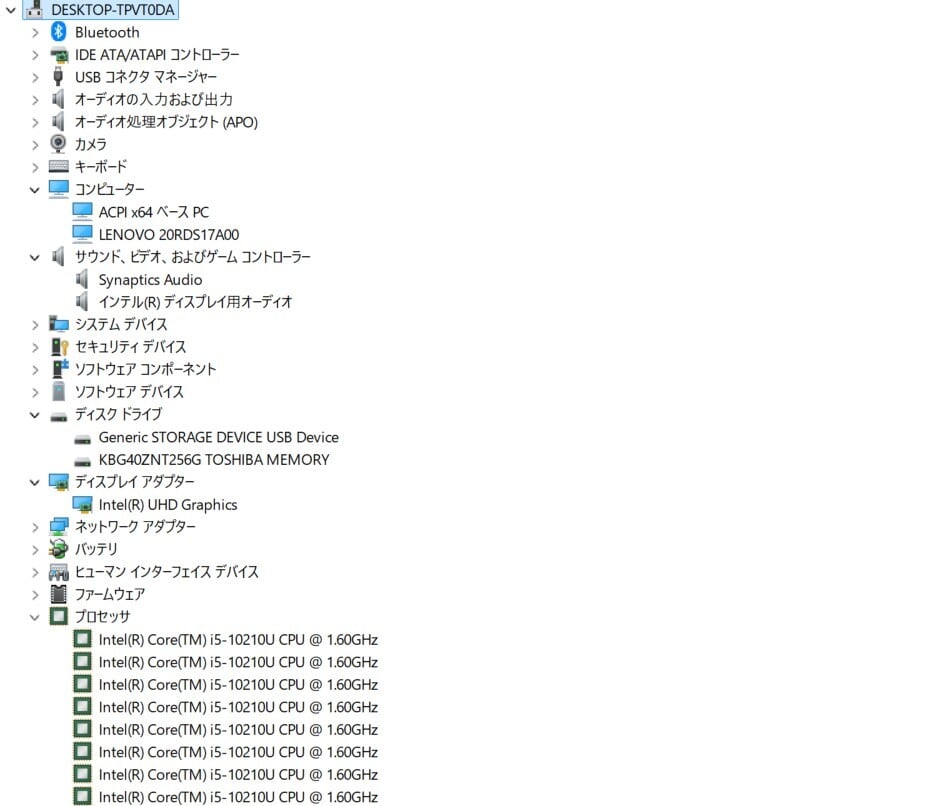Collapse ディスク ドライブ category

pos(35,415)
